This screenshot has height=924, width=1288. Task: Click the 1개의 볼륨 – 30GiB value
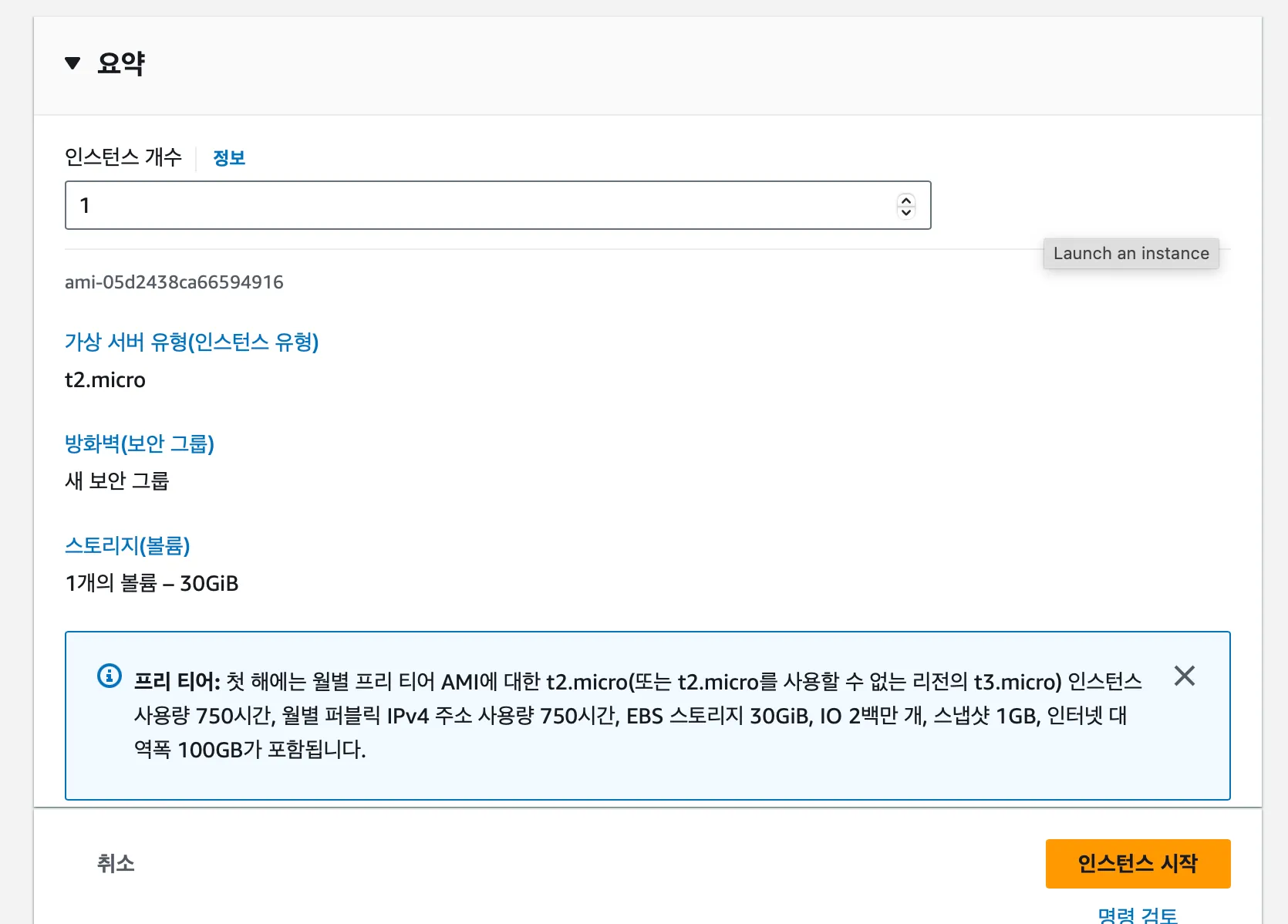pyautogui.click(x=152, y=583)
